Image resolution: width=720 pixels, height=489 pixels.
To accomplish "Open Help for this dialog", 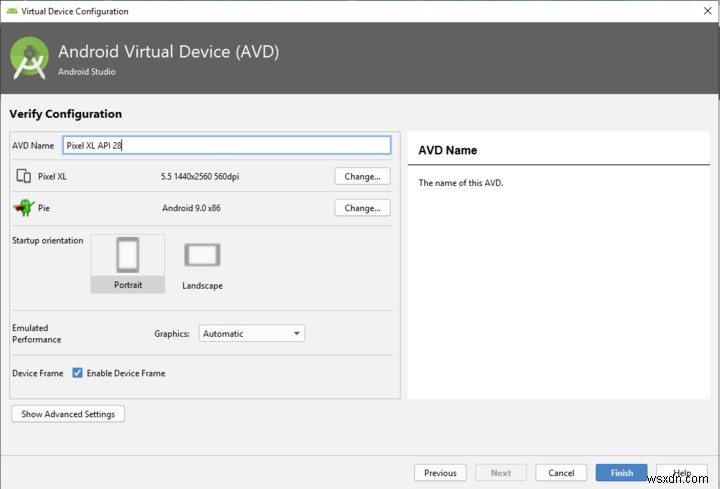I will coord(682,473).
